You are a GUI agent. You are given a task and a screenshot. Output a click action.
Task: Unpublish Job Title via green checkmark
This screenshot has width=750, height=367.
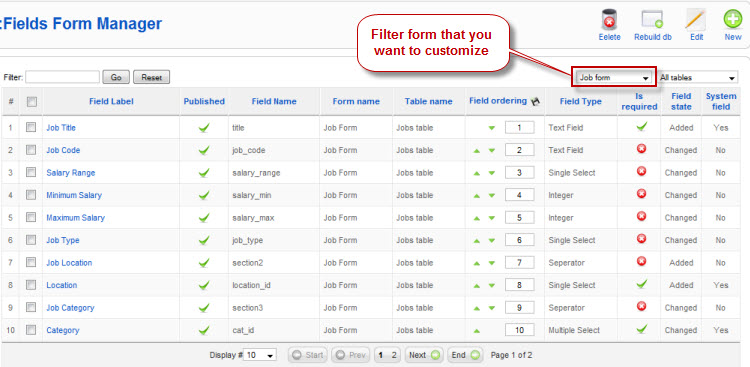point(204,128)
